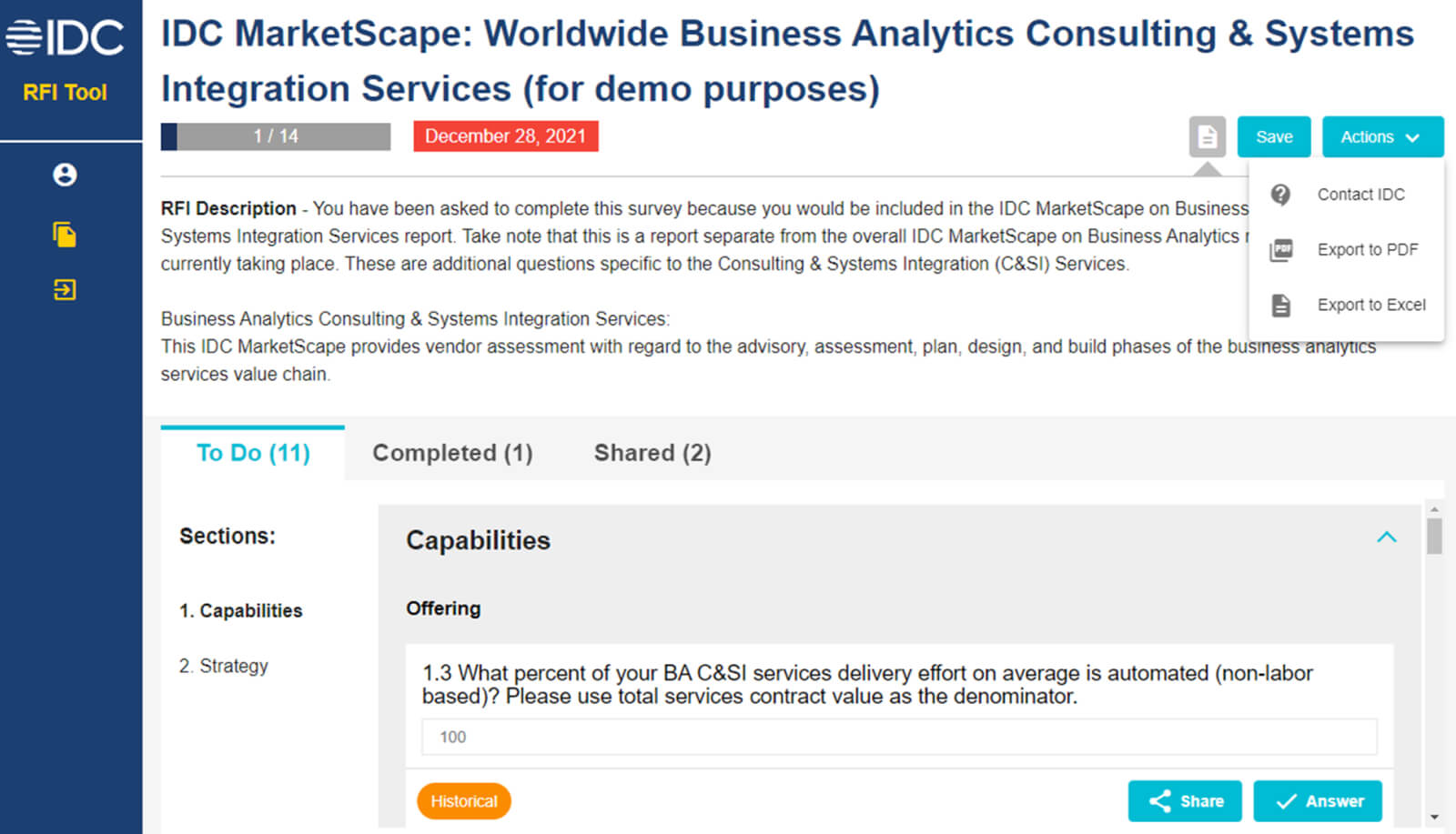Click the question mark Contact IDC icon
Screen dimensions: 1456x834
pyautogui.click(x=1280, y=195)
